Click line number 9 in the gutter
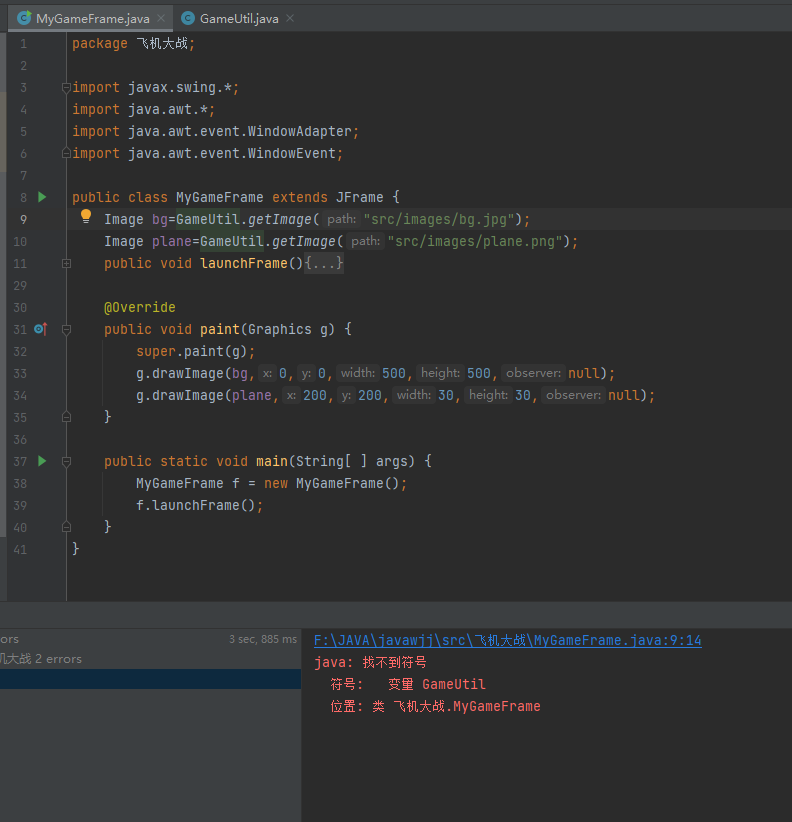The height and width of the screenshot is (822, 792). pyautogui.click(x=23, y=219)
